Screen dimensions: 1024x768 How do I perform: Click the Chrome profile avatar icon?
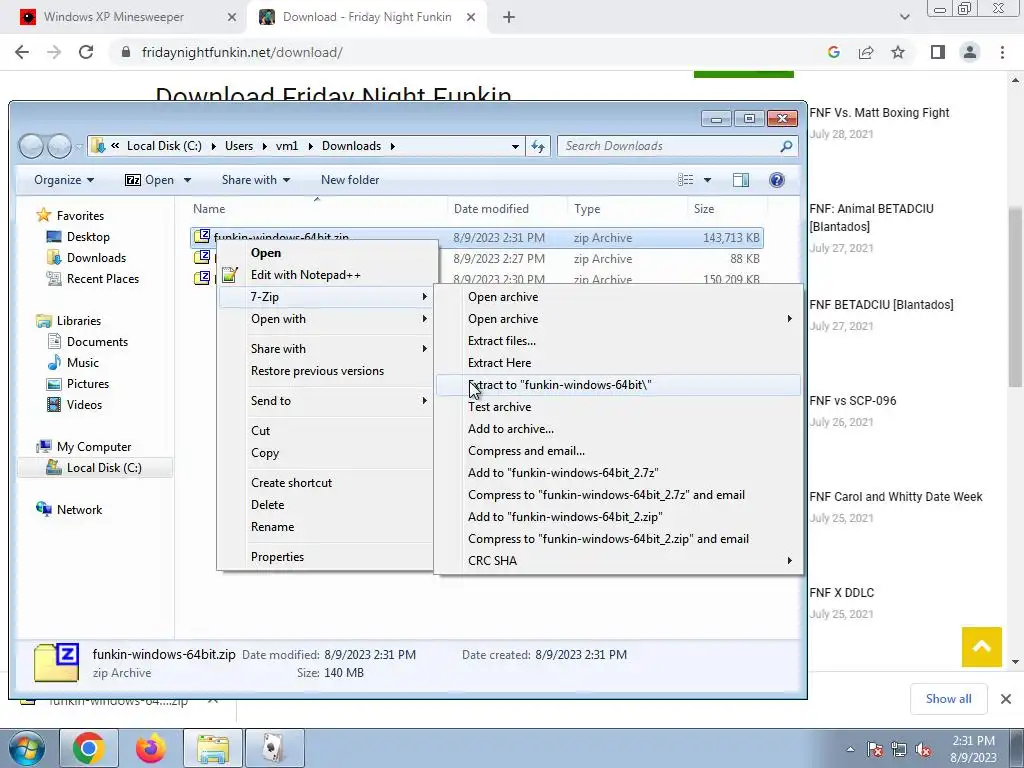pyautogui.click(x=970, y=52)
